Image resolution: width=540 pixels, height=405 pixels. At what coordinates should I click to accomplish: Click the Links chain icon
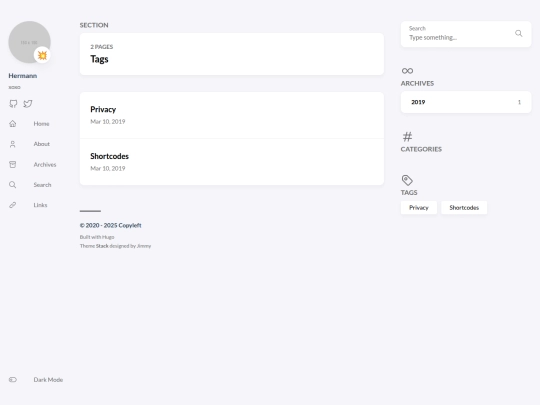click(13, 205)
